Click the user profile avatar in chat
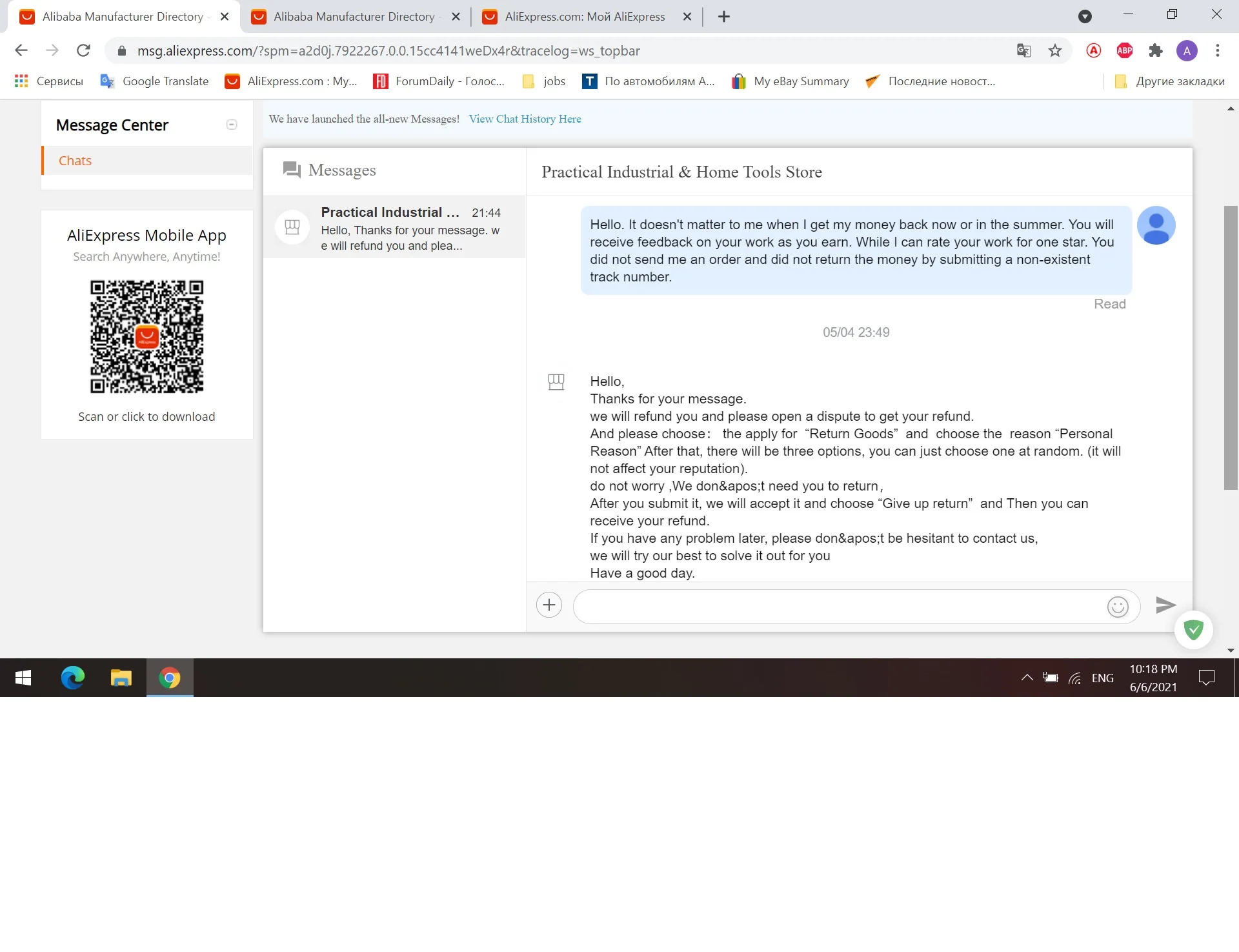Screen dimensions: 1239x952 [1156, 225]
